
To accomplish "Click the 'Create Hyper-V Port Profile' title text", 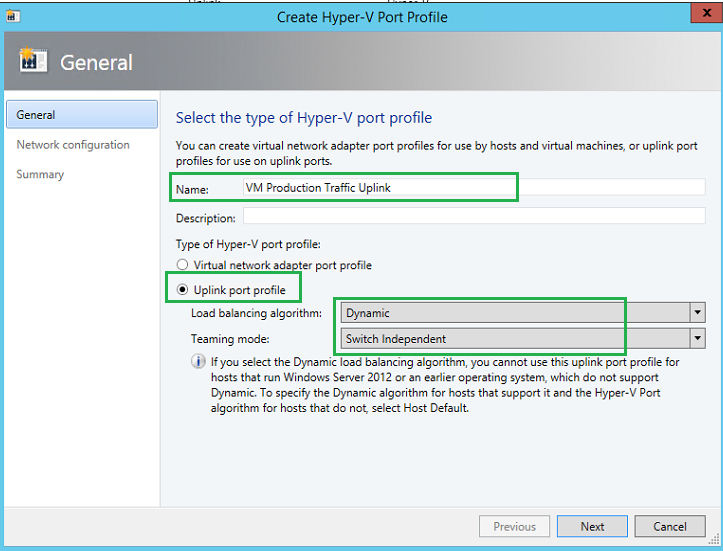I will click(x=362, y=17).
